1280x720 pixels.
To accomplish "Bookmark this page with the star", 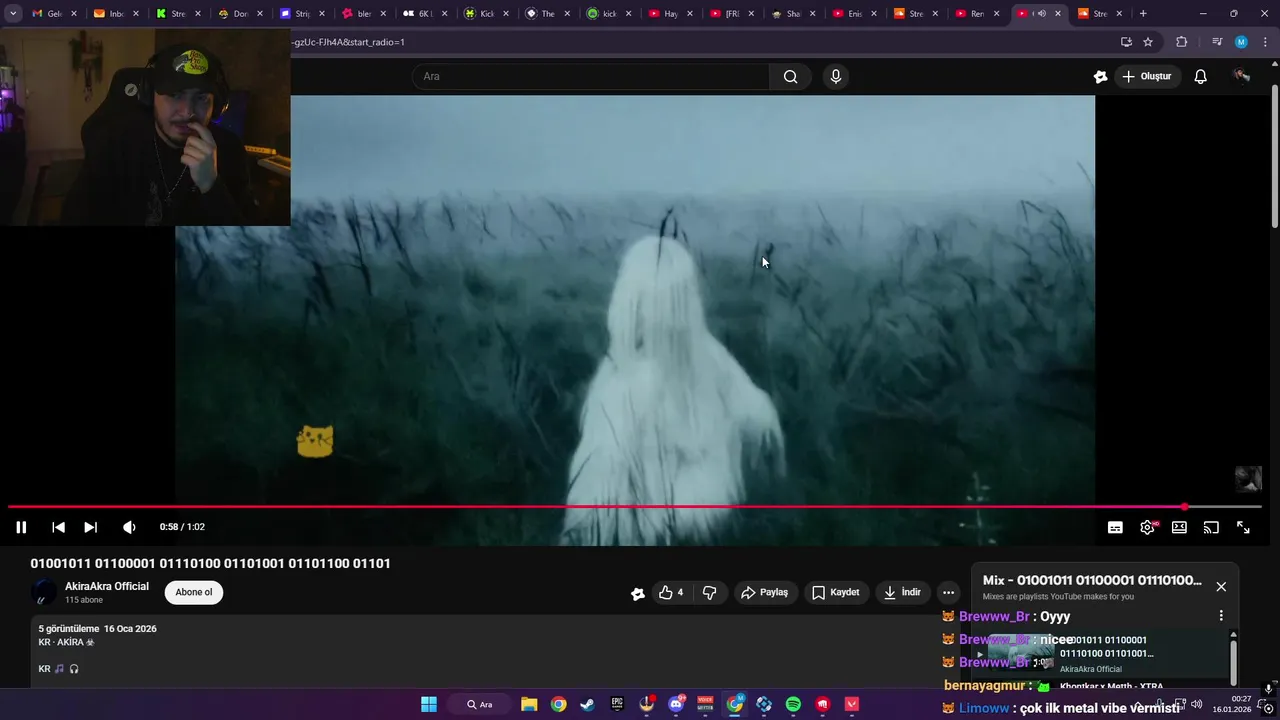I will coord(1148,42).
